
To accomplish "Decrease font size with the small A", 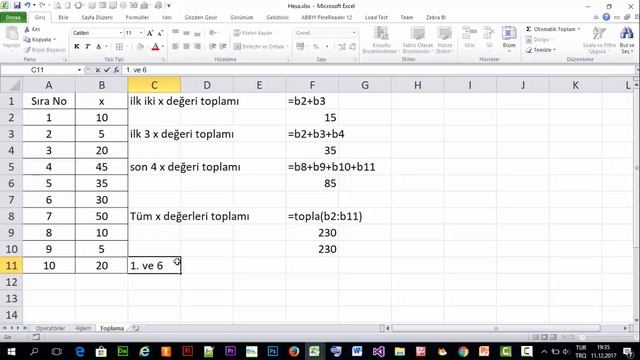I will click(x=160, y=33).
